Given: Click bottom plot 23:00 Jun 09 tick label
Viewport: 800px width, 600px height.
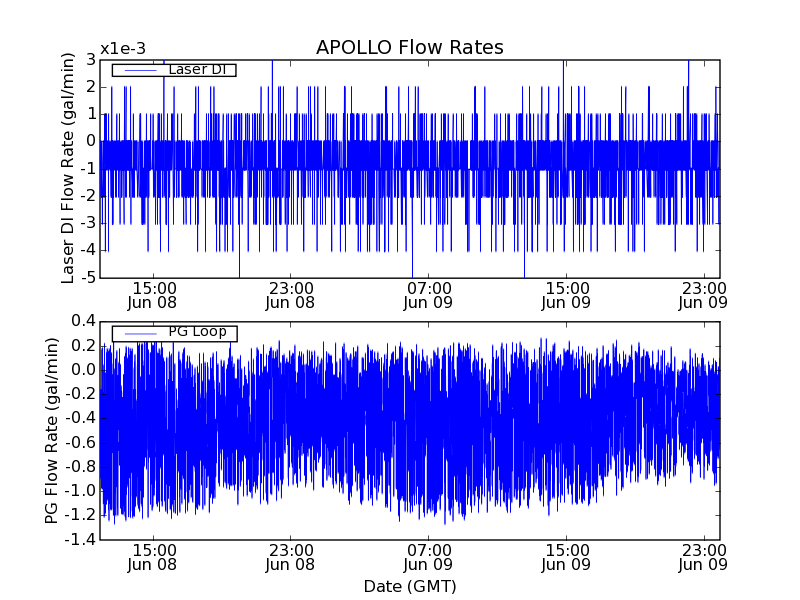Looking at the screenshot, I should pyautogui.click(x=703, y=558).
